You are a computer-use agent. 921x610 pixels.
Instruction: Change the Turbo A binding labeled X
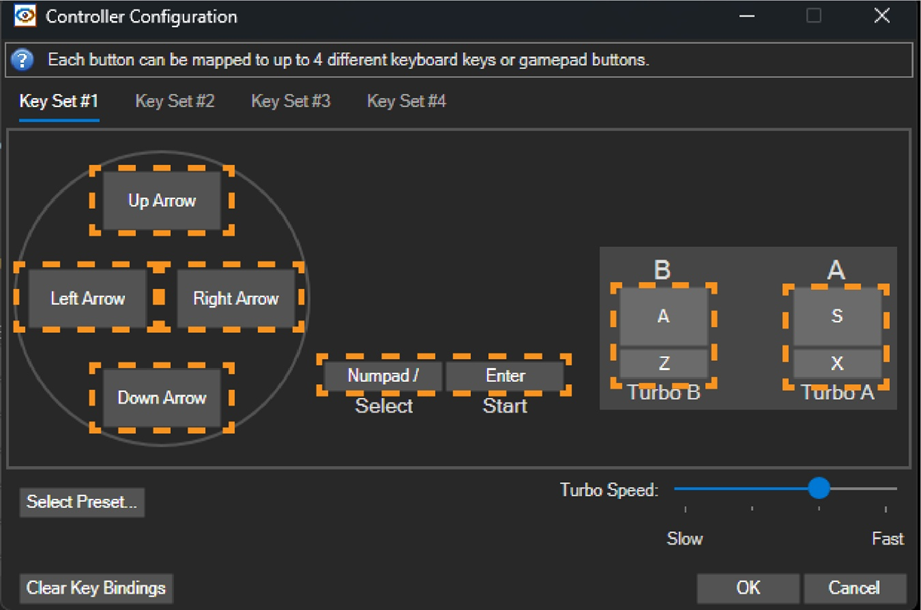tap(837, 363)
